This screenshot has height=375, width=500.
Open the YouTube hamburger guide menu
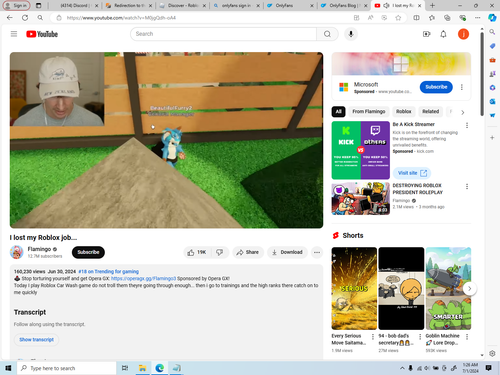(x=14, y=34)
